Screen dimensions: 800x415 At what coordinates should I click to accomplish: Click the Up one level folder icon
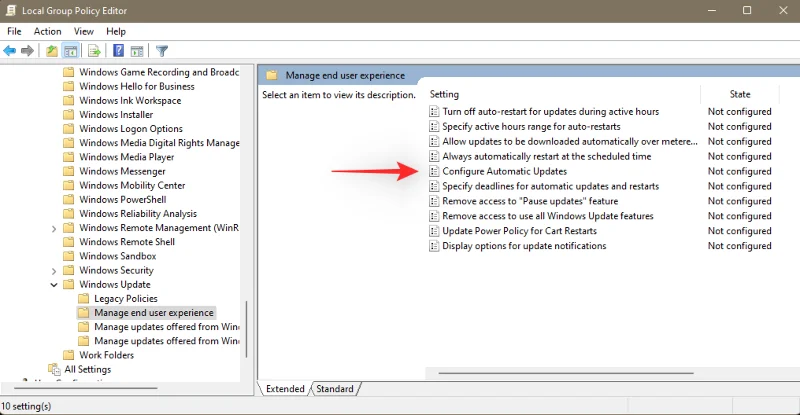pyautogui.click(x=52, y=51)
